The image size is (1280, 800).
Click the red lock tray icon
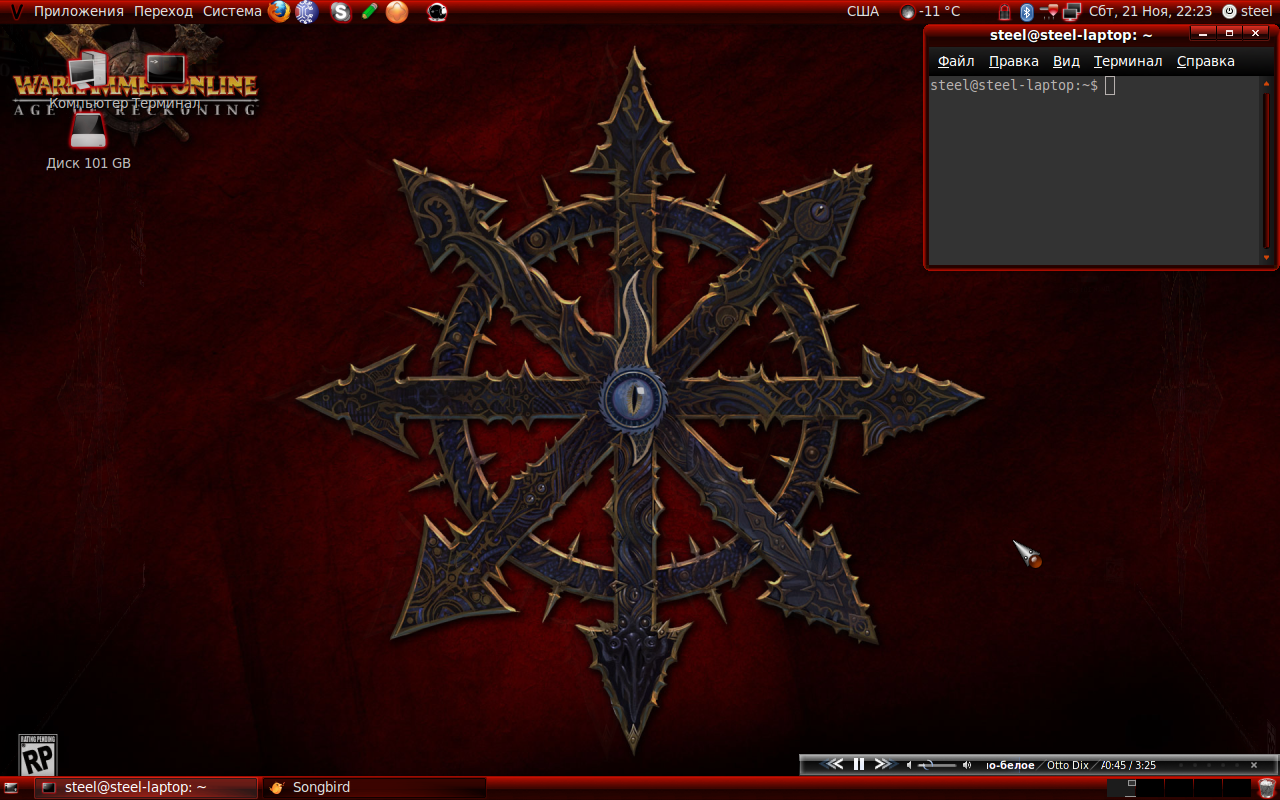tap(1005, 12)
